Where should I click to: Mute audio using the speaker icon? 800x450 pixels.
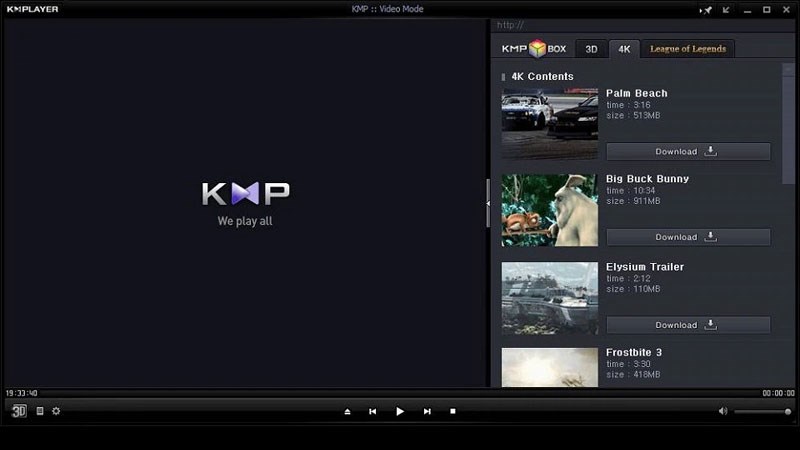pos(723,411)
